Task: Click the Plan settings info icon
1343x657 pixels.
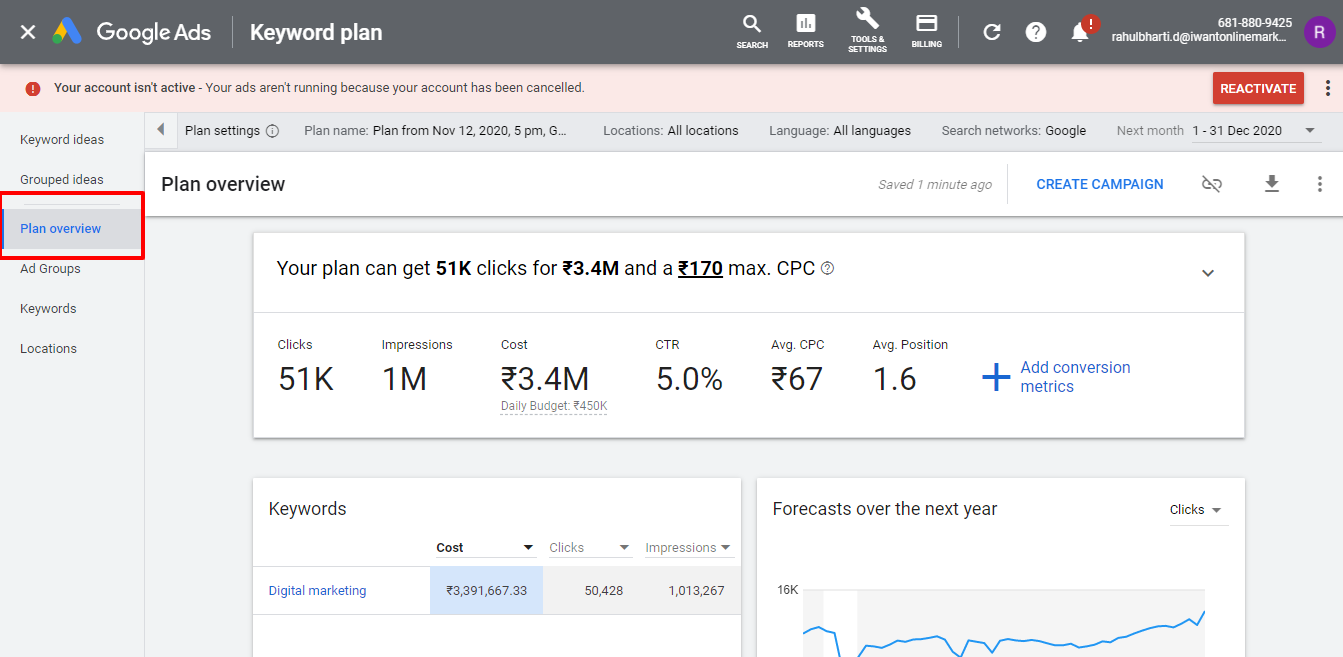Action: point(272,131)
